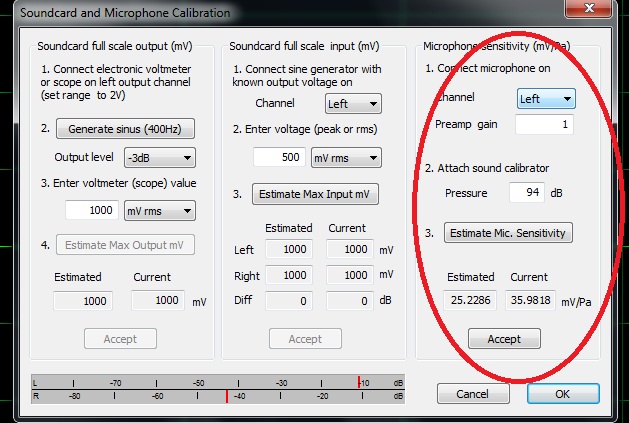Viewport: 629px width, 423px height.
Task: Click Accept under Microphone sensitivity
Action: point(504,339)
